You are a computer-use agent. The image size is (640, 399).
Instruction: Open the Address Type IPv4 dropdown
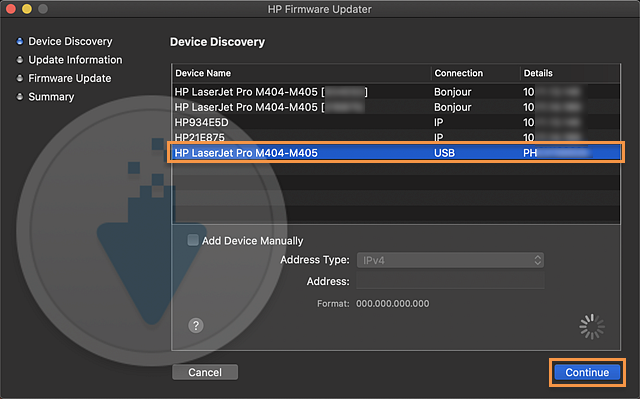[x=450, y=260]
